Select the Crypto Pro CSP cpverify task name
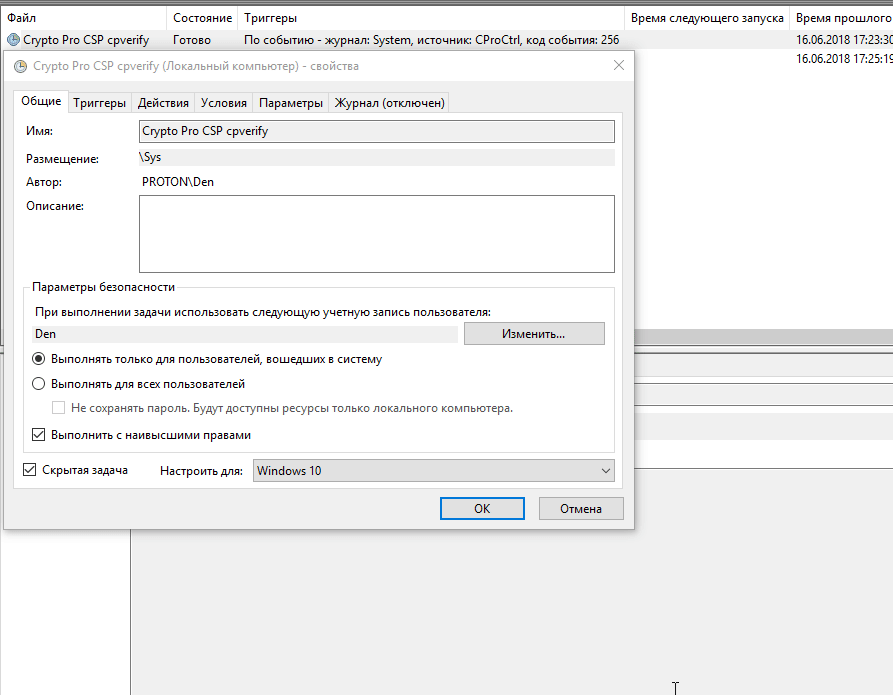Screen dimensions: 893x695 (86, 40)
